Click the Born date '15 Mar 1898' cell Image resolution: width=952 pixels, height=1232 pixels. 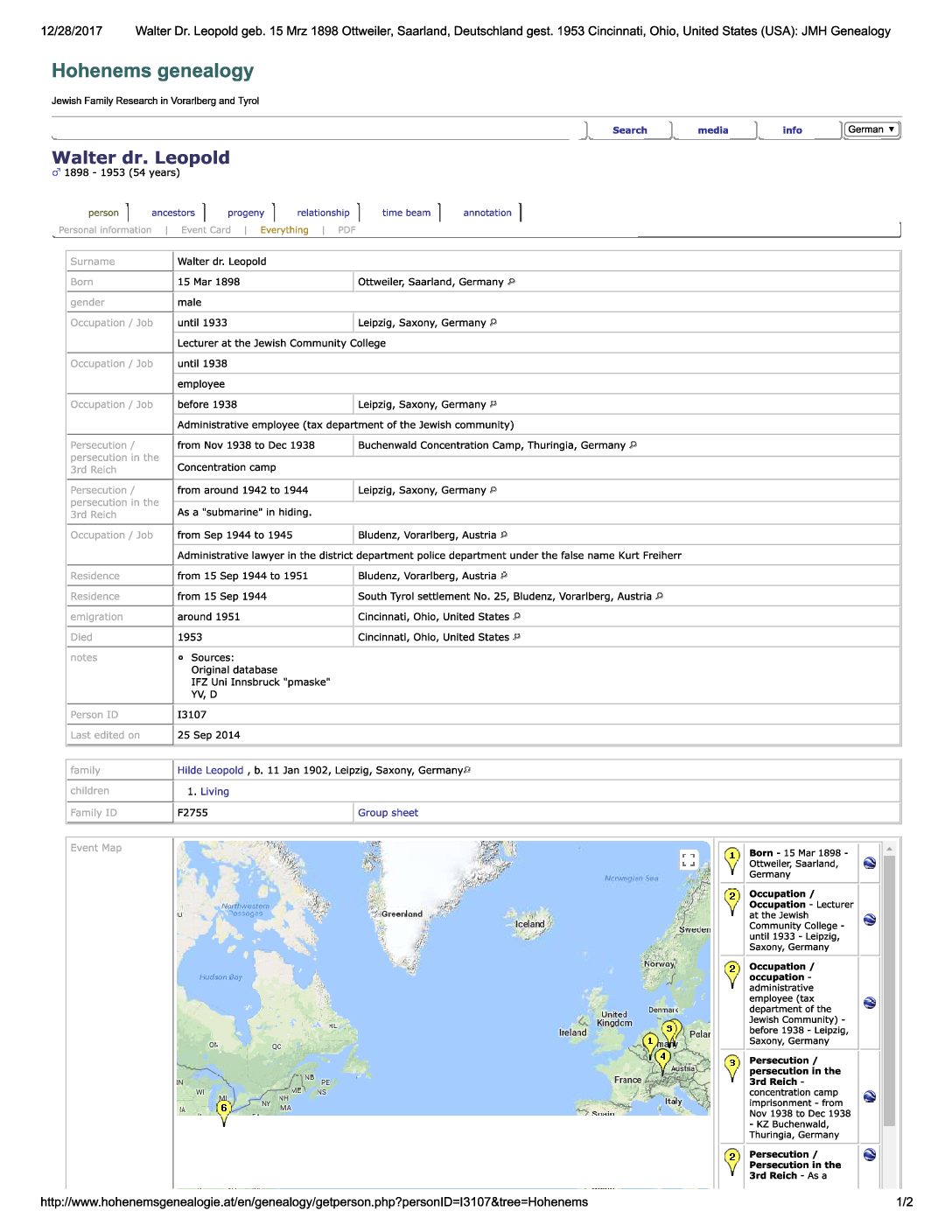pos(262,282)
